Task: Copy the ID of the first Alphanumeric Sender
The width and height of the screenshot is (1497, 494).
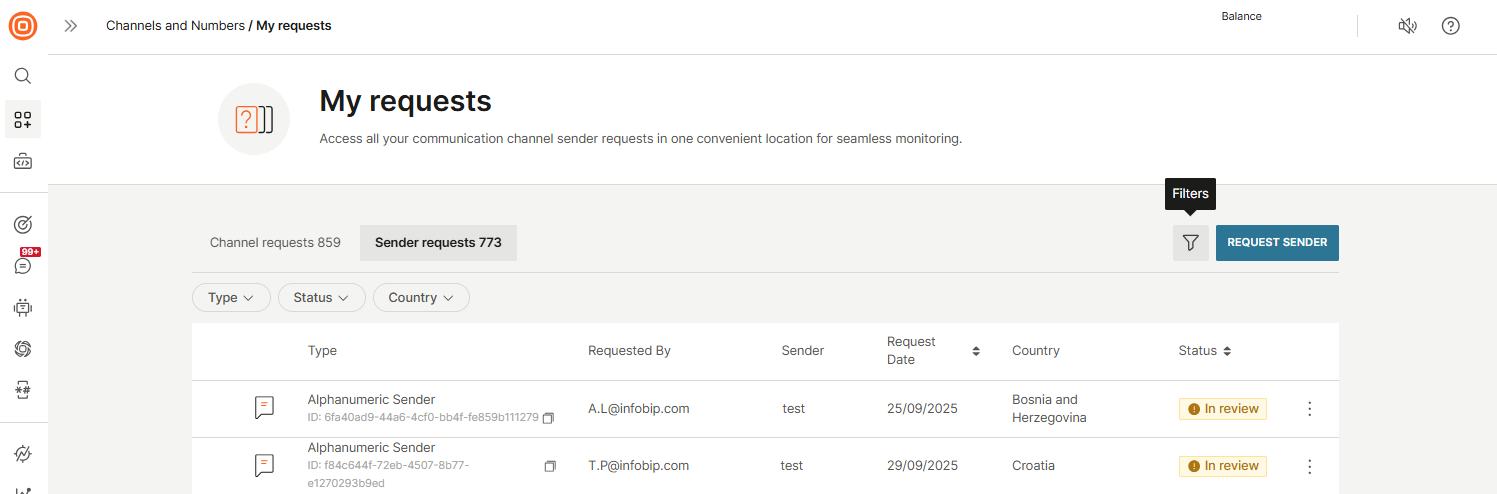Action: click(x=548, y=418)
